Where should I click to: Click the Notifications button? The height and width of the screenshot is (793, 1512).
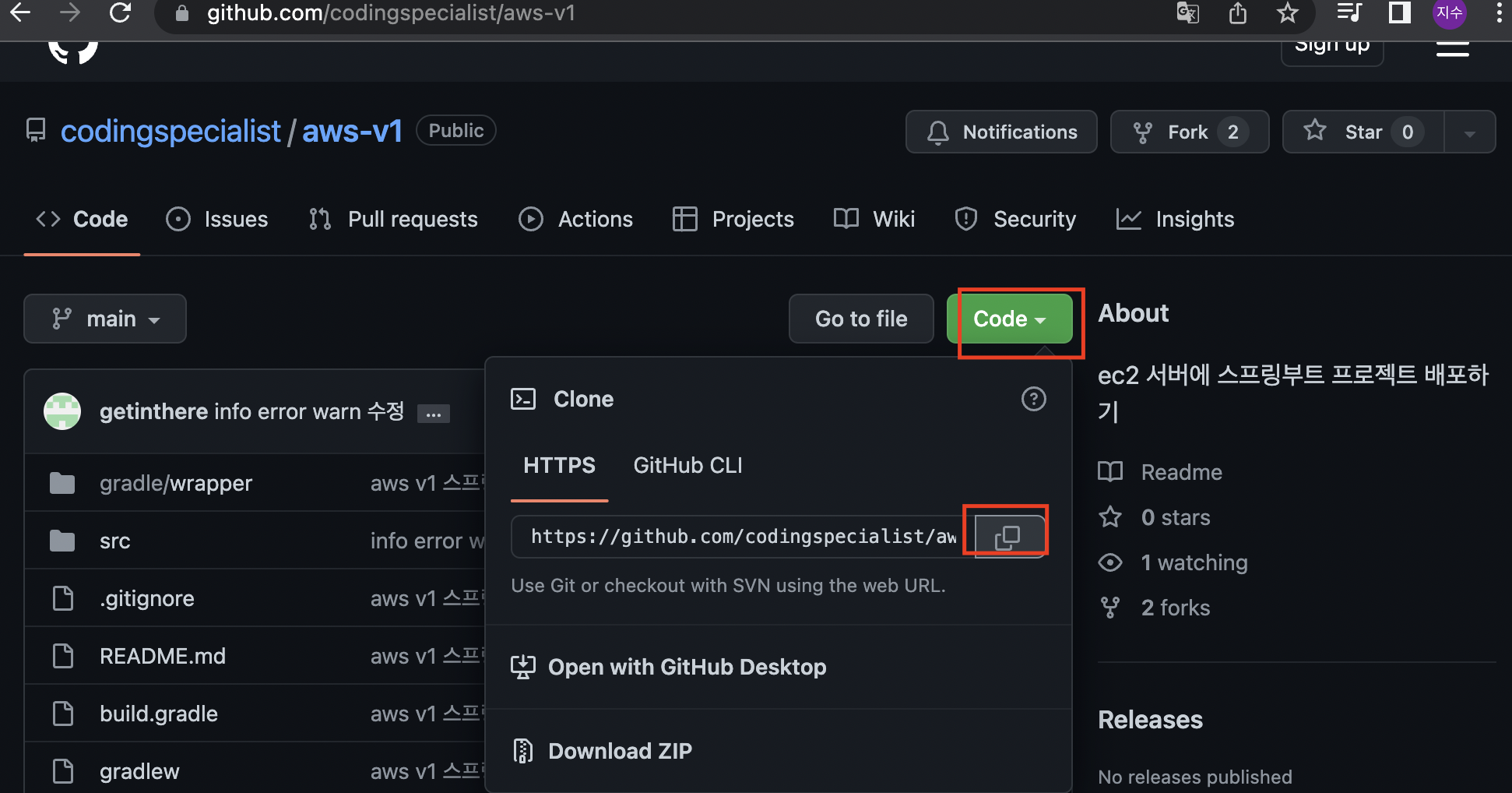tap(1001, 132)
